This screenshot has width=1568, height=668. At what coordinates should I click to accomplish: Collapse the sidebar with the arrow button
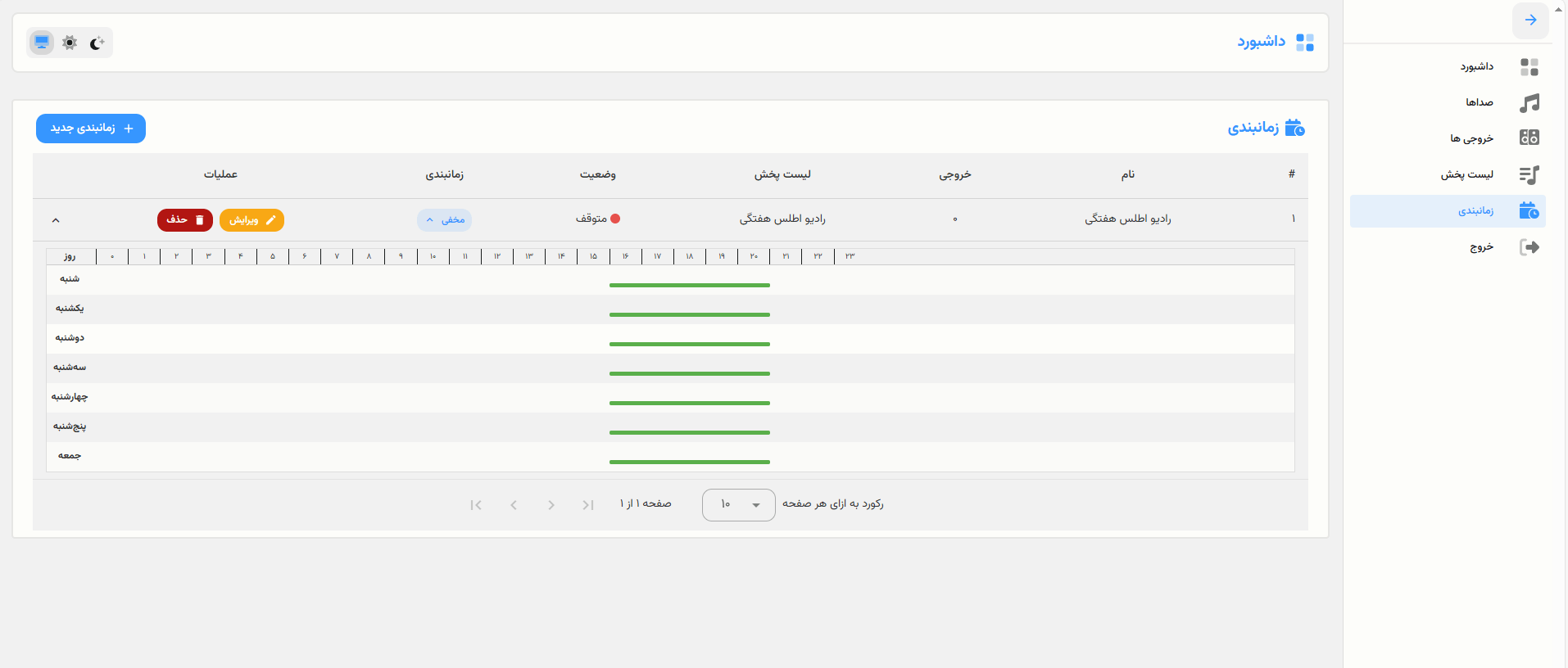coord(1530,20)
